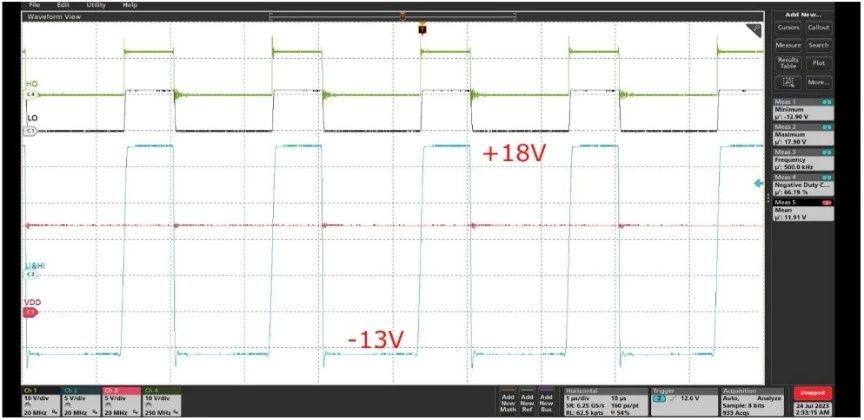This screenshot has height=420, width=864.
Task: Click the Cursors button
Action: point(789,28)
